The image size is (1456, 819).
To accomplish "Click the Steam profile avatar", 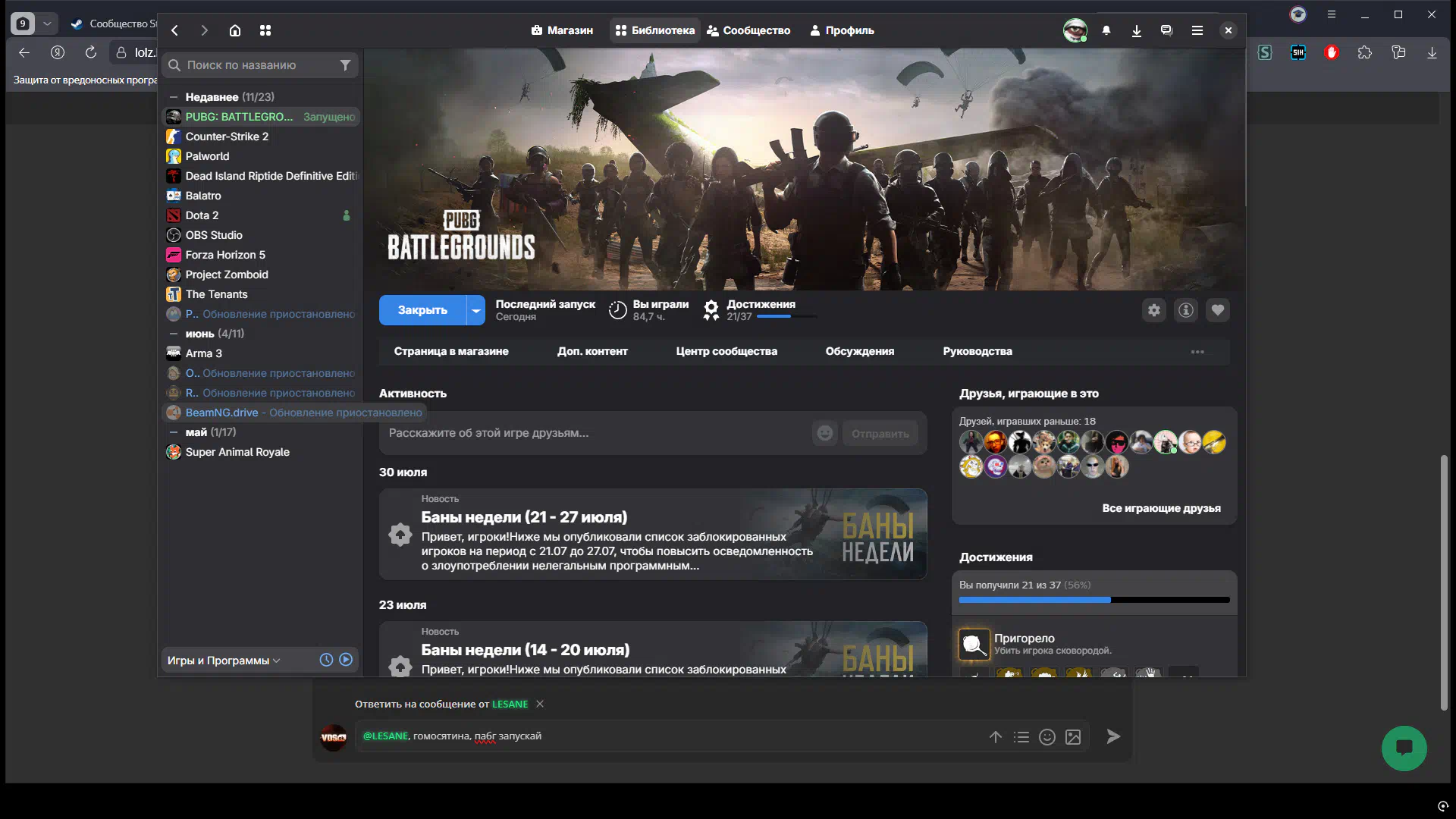I will pos(1075,30).
